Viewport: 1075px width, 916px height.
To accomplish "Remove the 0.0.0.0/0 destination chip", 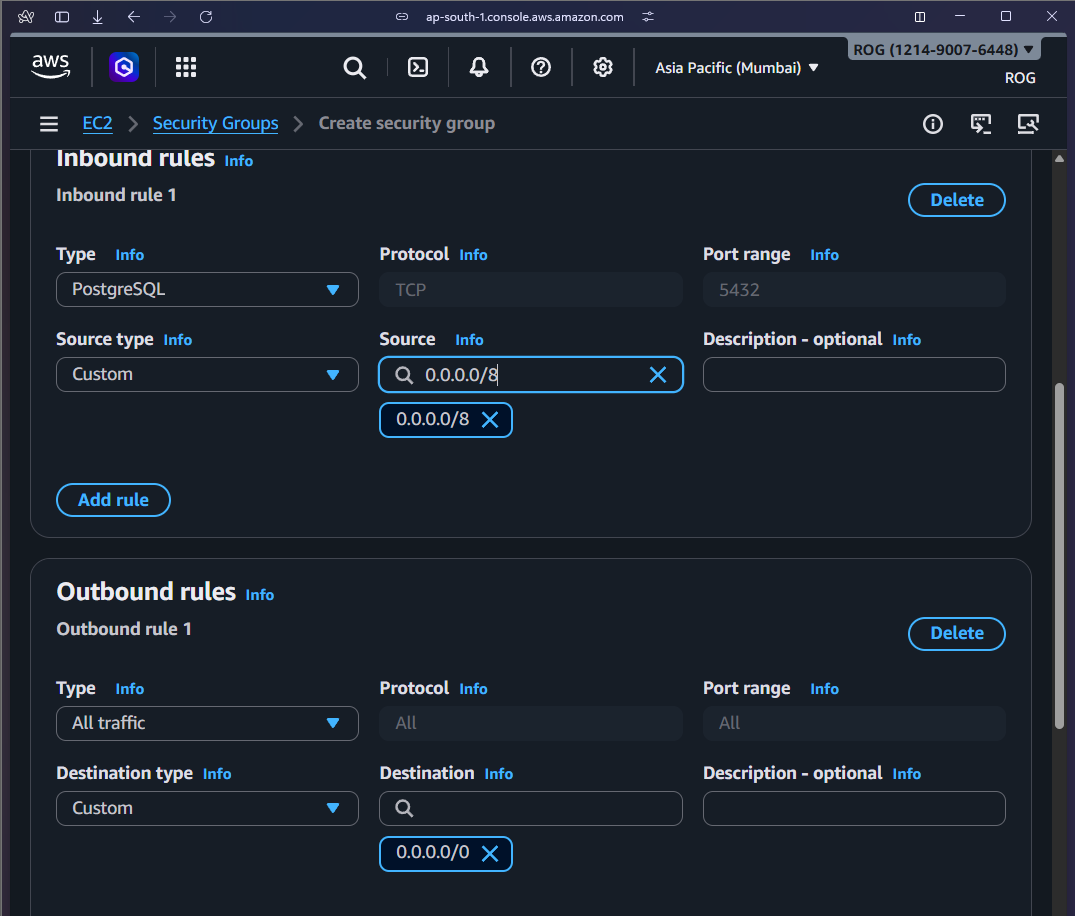I will point(490,854).
